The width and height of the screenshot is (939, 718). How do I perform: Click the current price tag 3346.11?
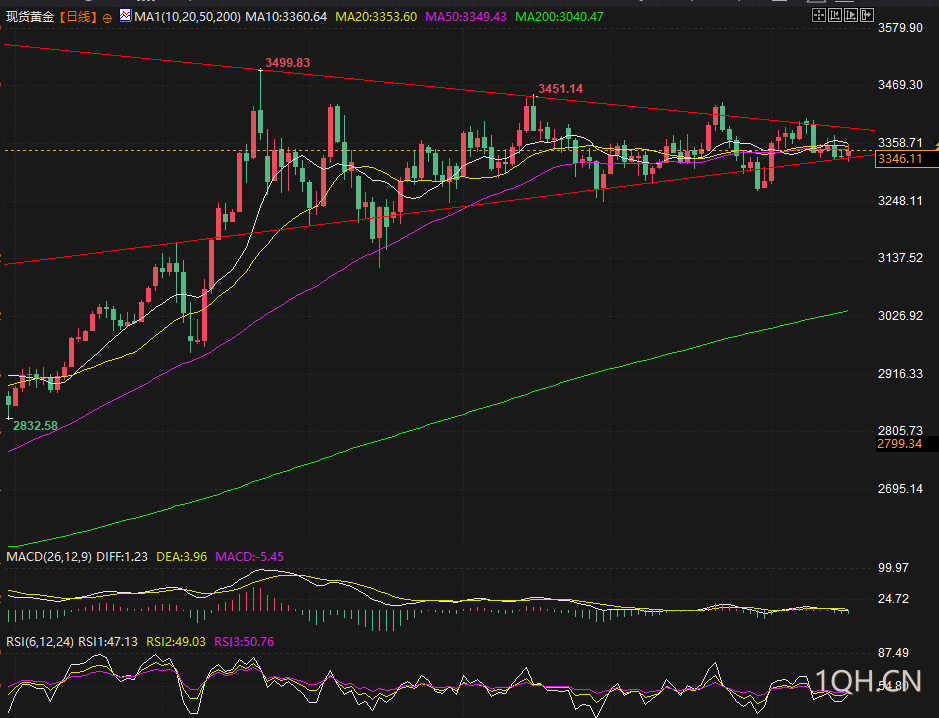tap(899, 159)
